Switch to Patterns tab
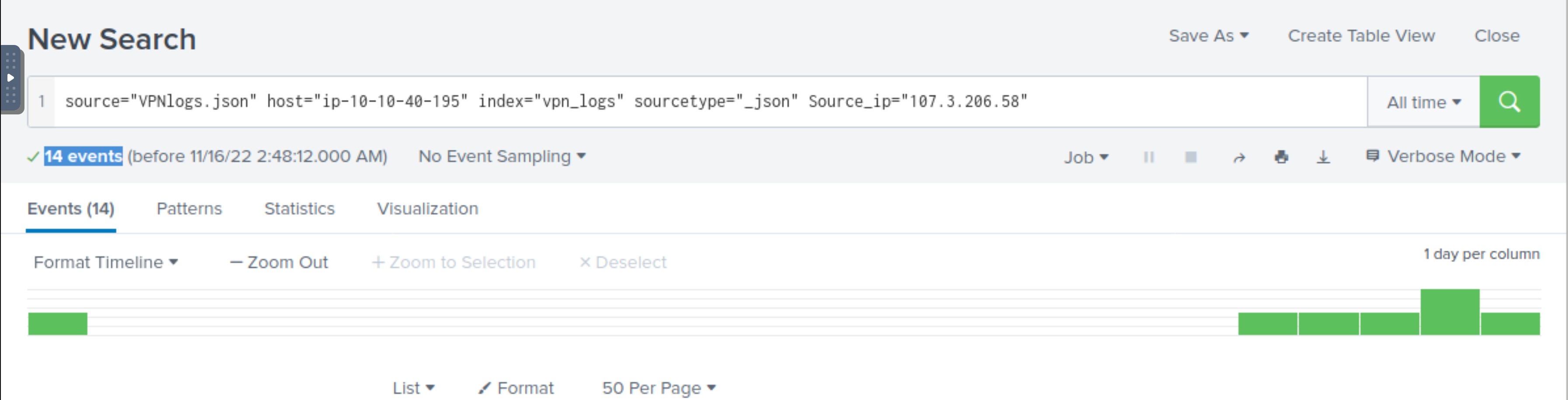1568x400 pixels. (x=189, y=208)
